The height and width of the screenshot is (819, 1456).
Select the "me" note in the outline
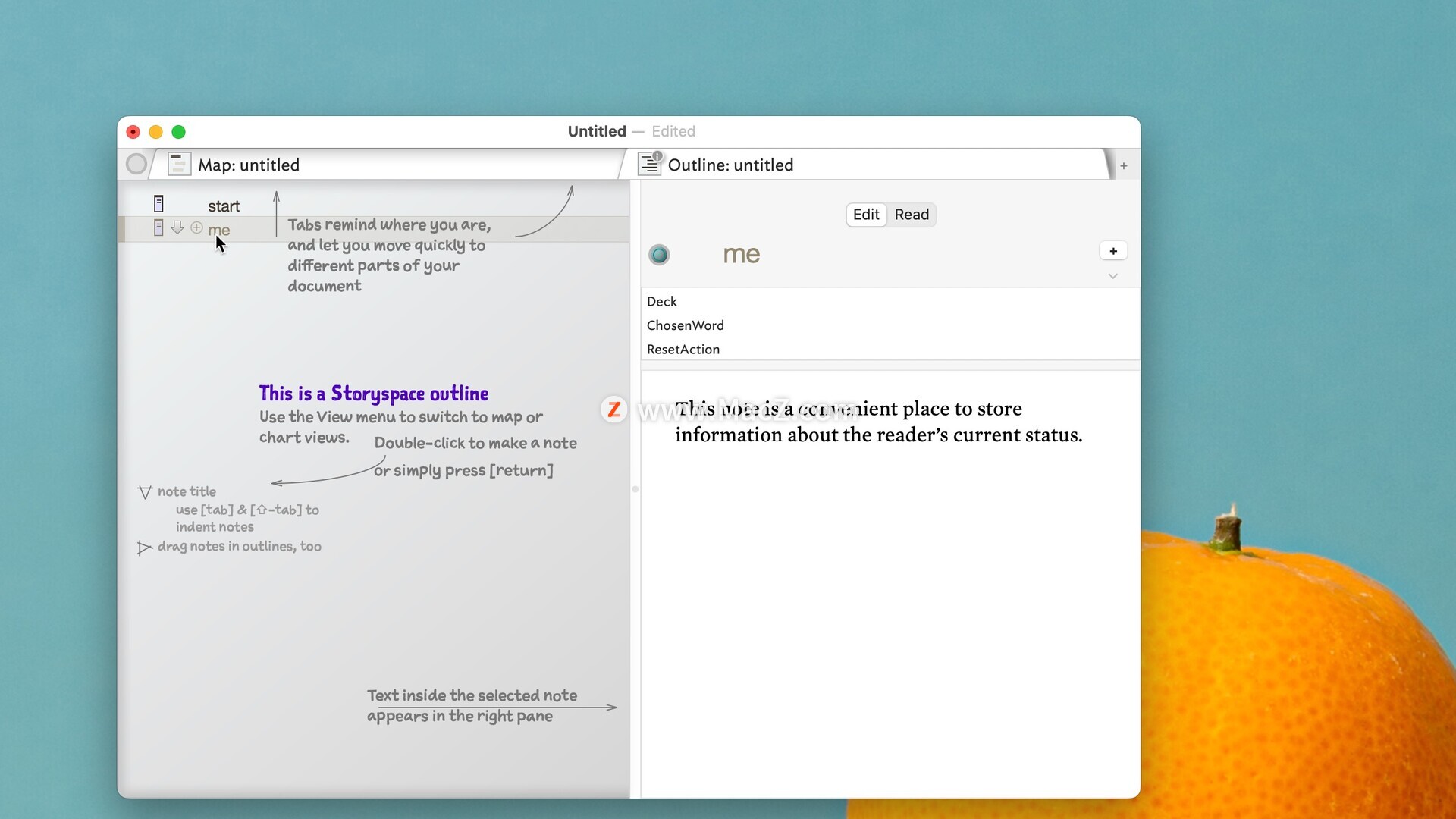[x=219, y=230]
